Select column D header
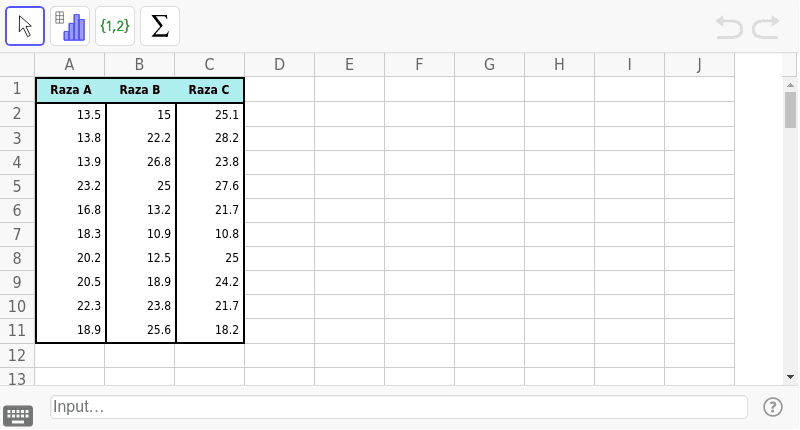Screen dimensions: 800x430 click(280, 65)
